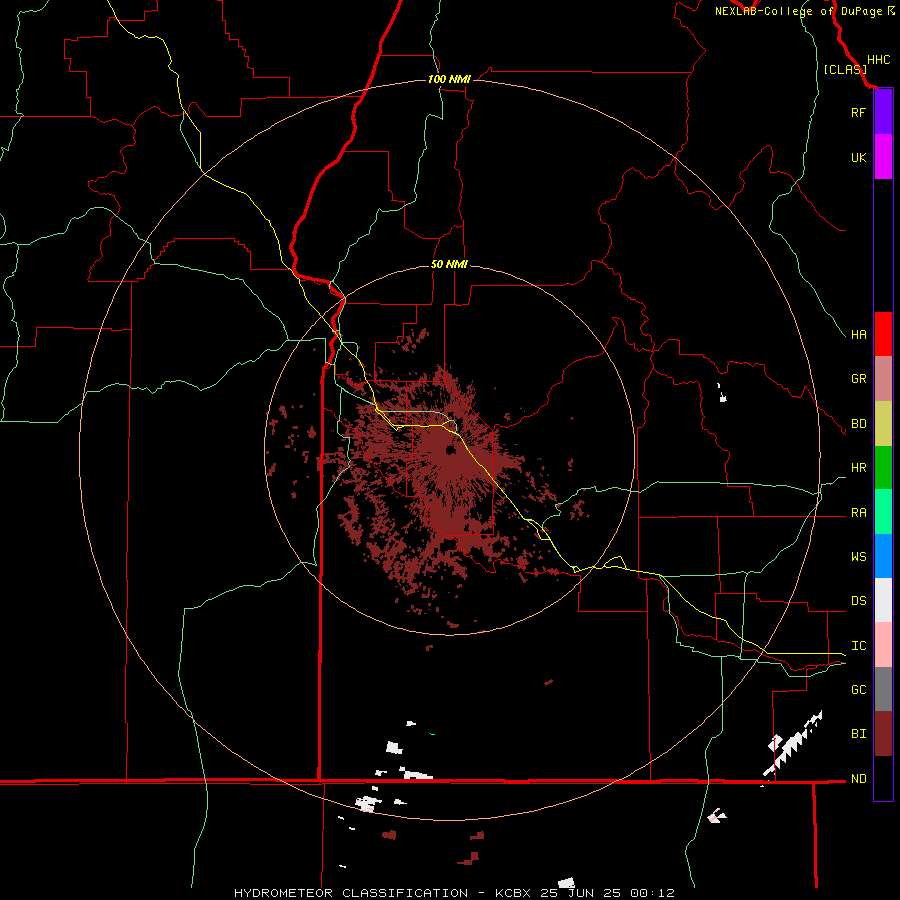Click the DS white legend swatch
This screenshot has width=900, height=900.
coord(883,600)
